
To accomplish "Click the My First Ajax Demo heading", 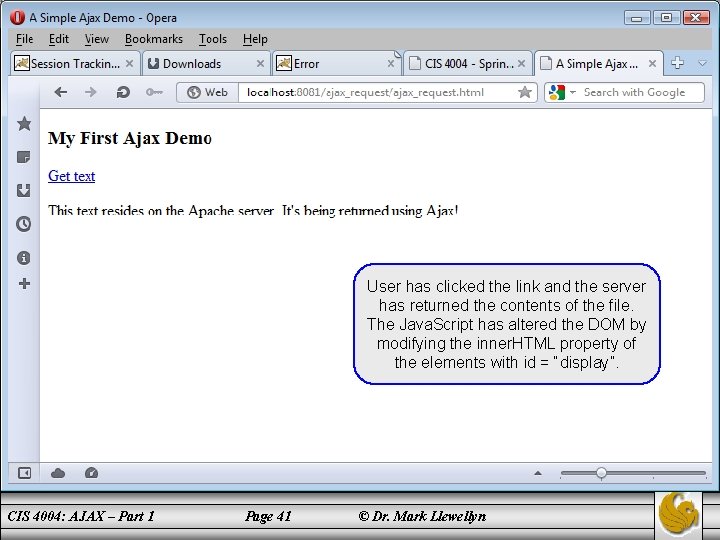I will click(x=130, y=138).
